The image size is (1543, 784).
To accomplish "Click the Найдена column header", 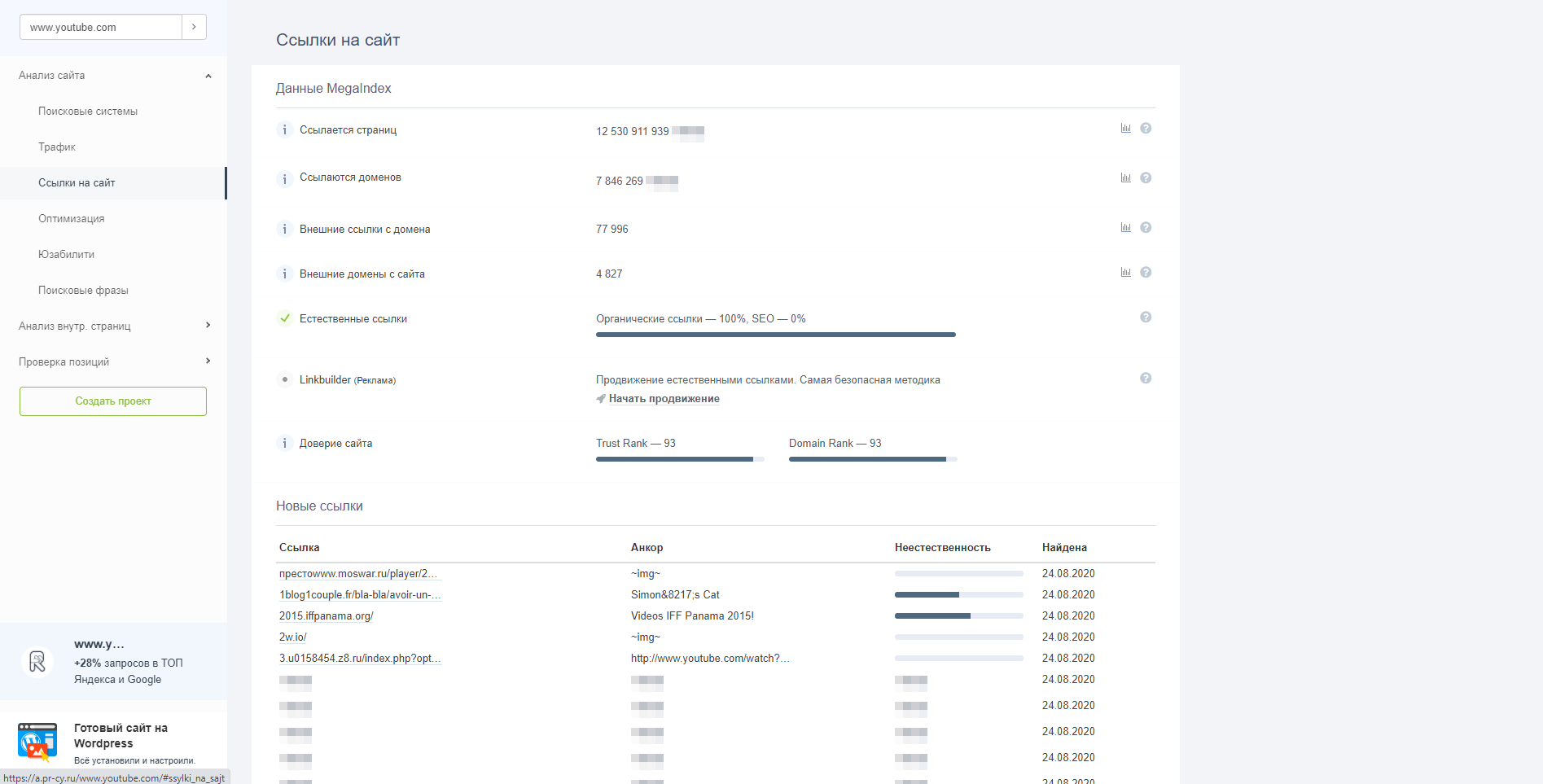I will [x=1064, y=548].
